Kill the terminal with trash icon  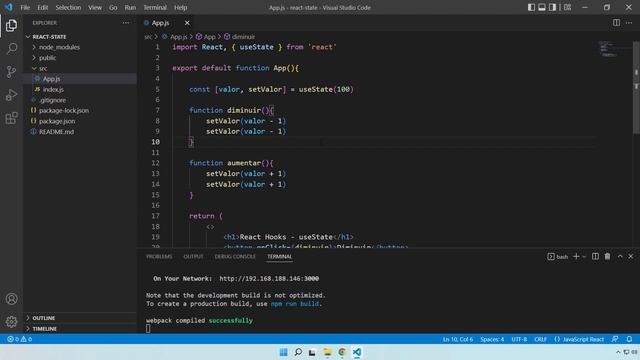point(607,256)
